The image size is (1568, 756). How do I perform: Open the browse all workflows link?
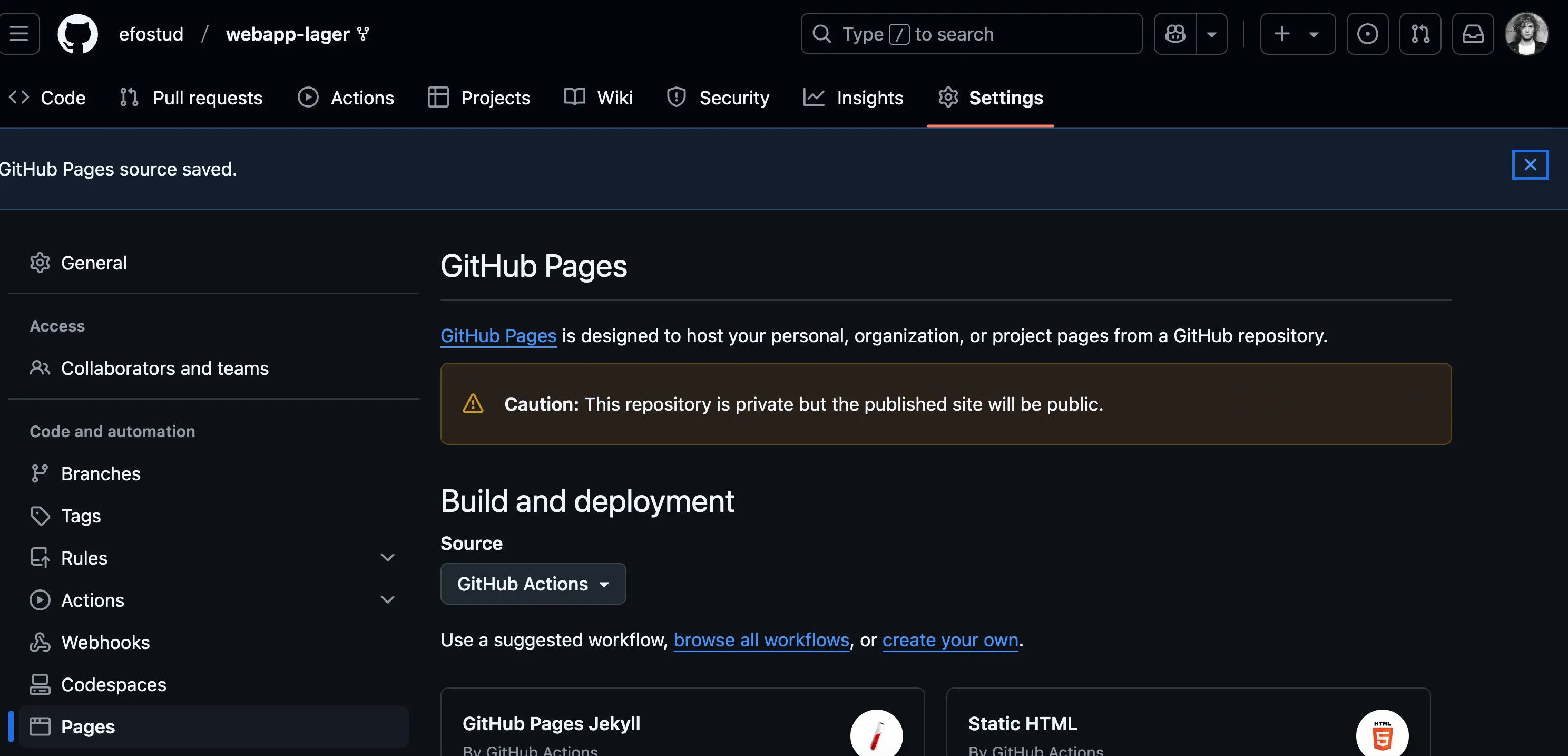(x=761, y=639)
